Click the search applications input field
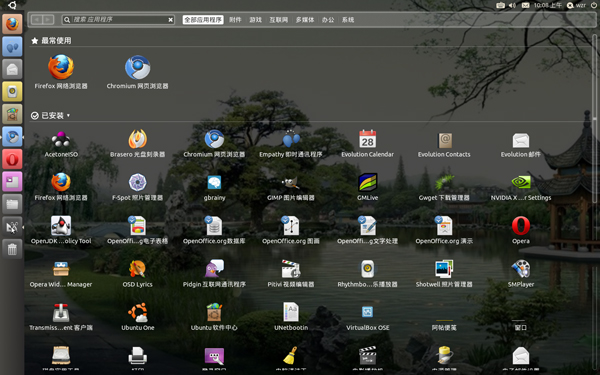The image size is (600, 375). point(119,20)
